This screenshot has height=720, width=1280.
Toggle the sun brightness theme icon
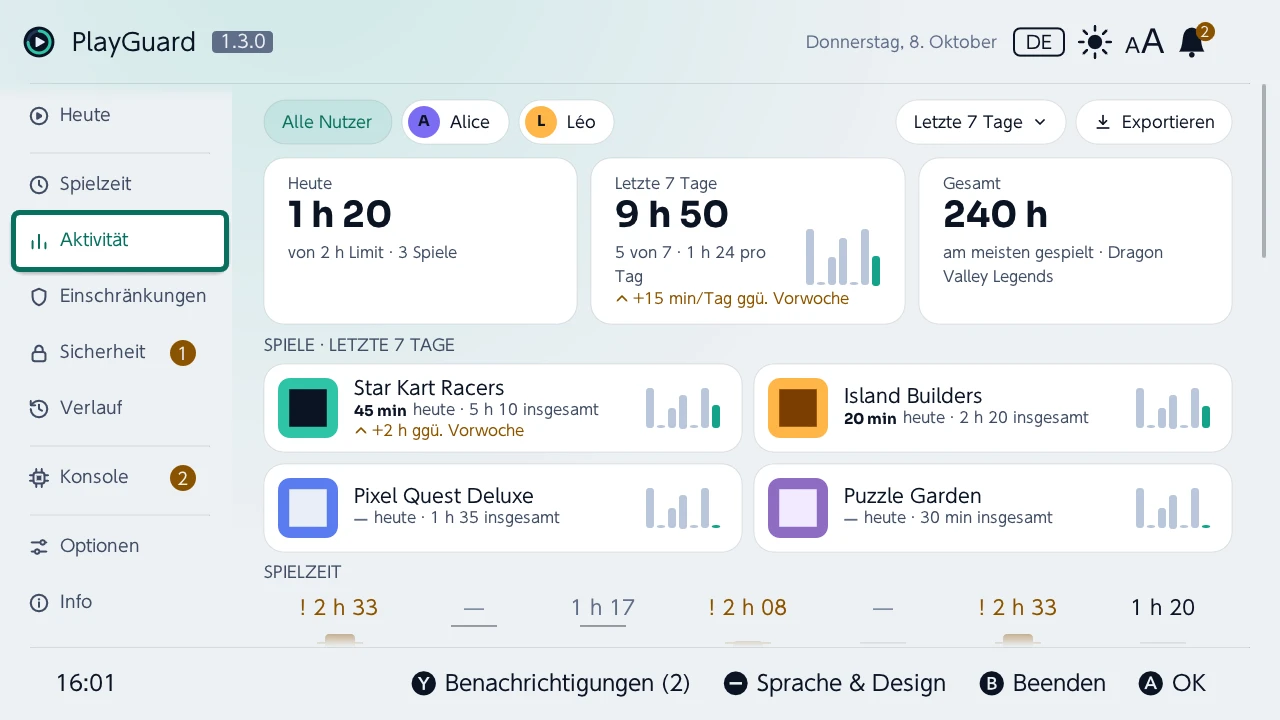pos(1095,42)
